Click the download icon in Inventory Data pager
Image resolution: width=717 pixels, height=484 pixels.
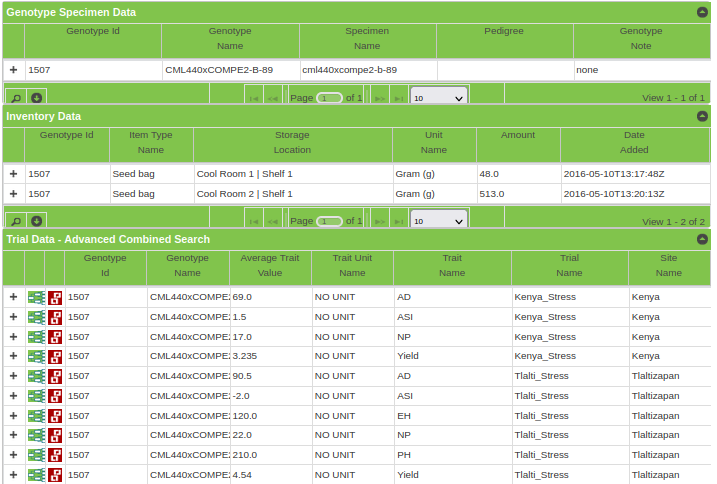[x=37, y=220]
